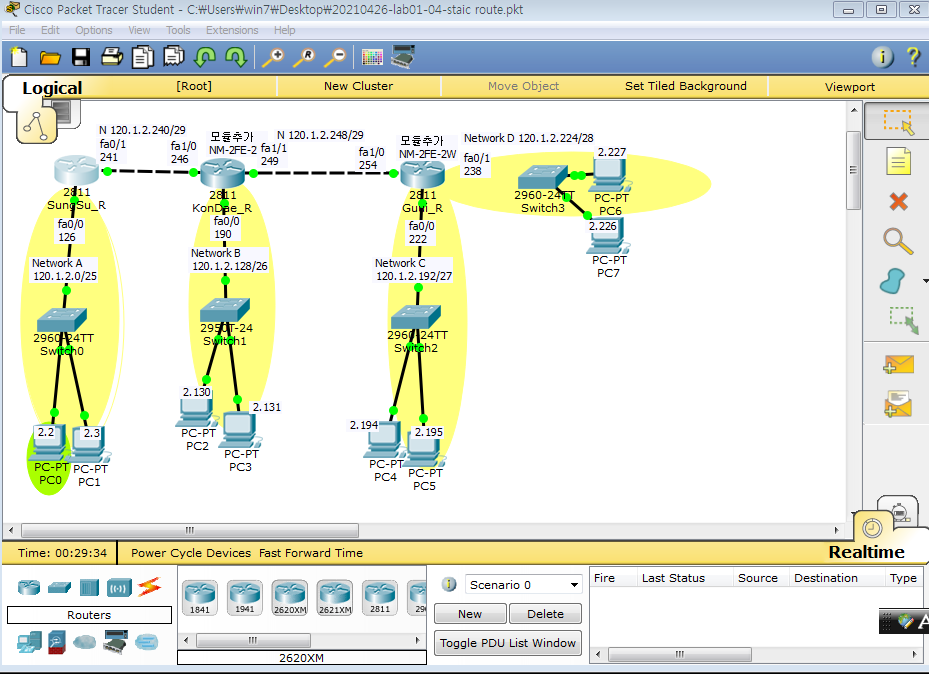Pick the 2620XM router model
The height and width of the screenshot is (674, 929).
click(290, 597)
